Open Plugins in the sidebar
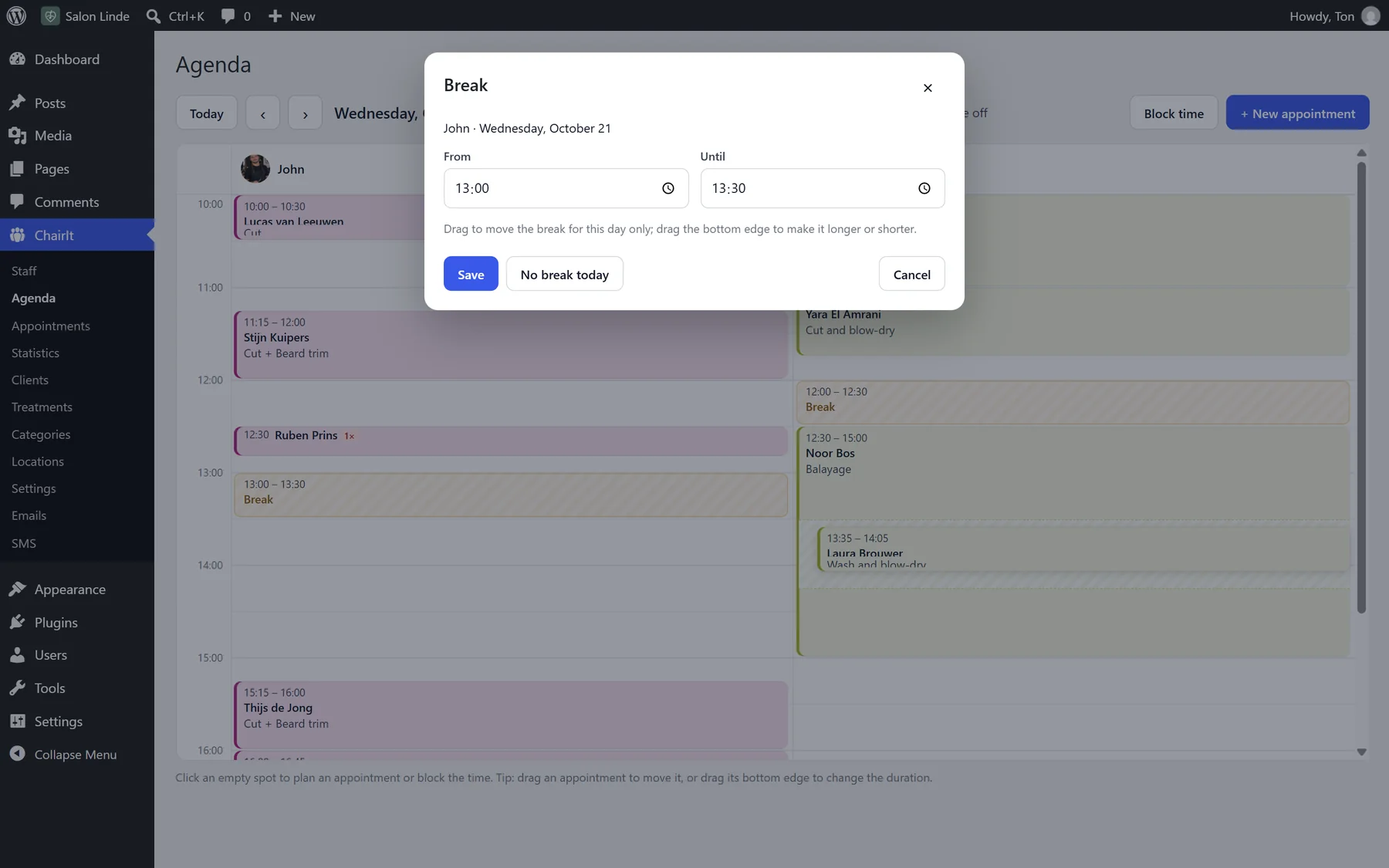This screenshot has height=868, width=1389. (77, 623)
